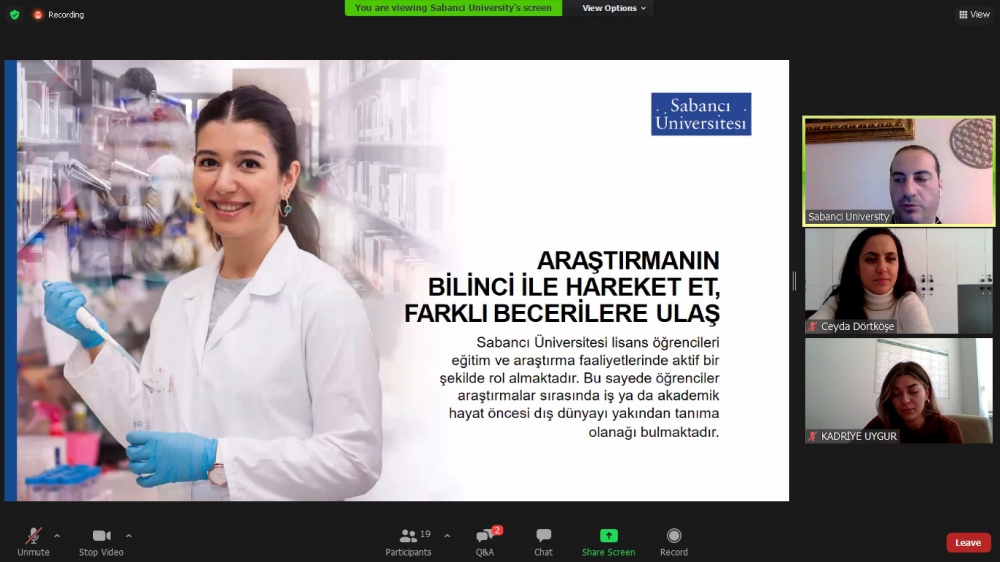Image resolution: width=1000 pixels, height=562 pixels.
Task: Click the Sabancı Üniversitesi logo on the slide
Action: (701, 114)
